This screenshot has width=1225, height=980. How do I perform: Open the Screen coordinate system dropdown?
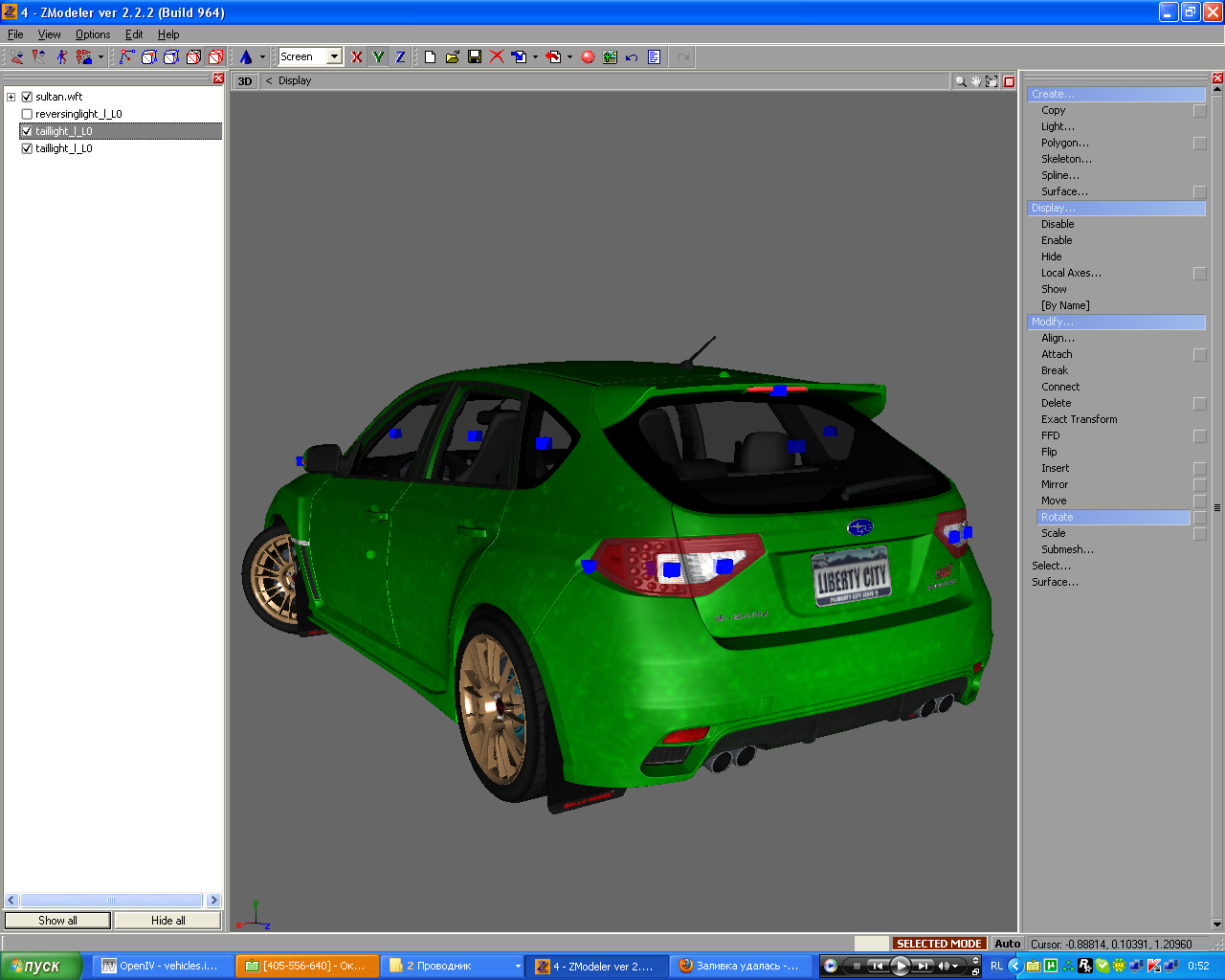coord(334,57)
